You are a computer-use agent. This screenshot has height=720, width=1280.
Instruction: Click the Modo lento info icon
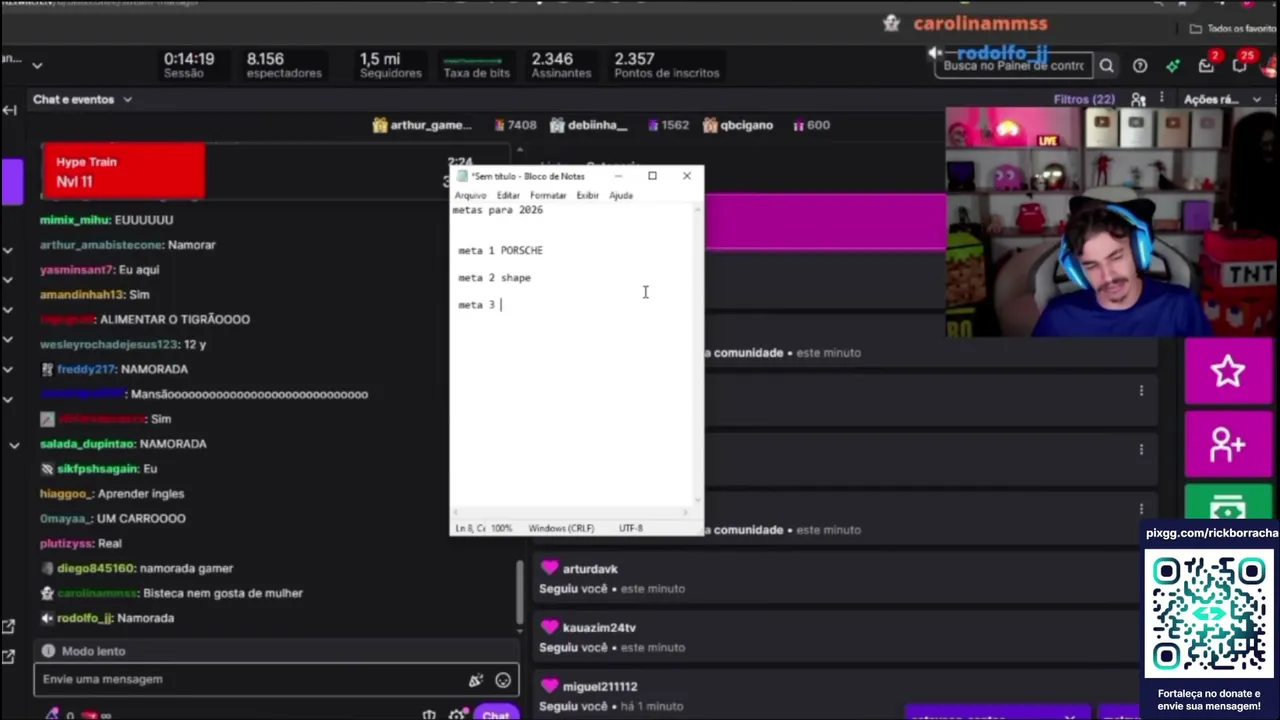click(48, 651)
